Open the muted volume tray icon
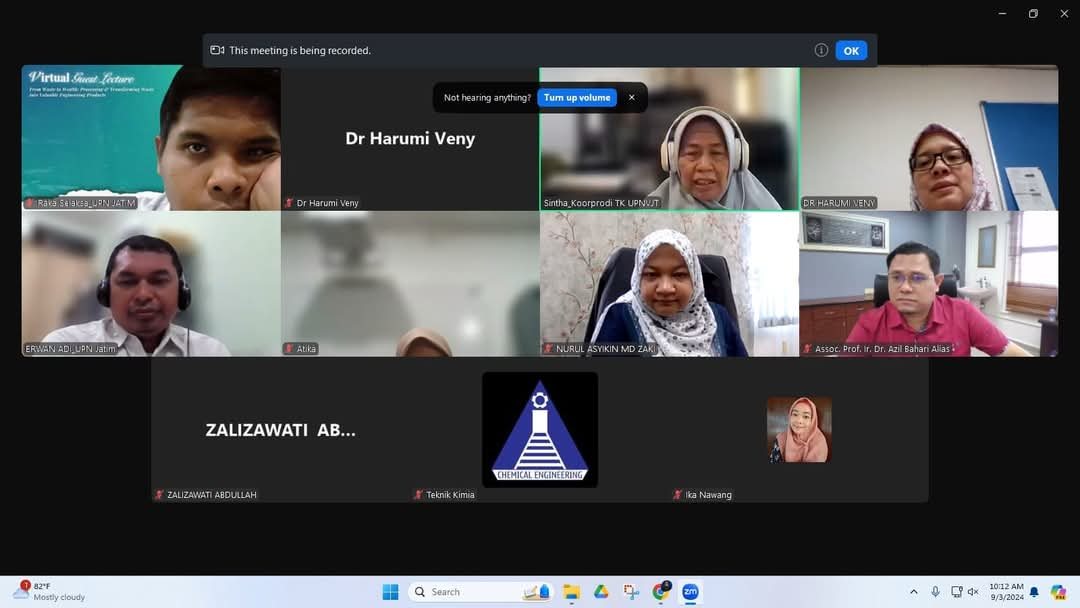Screen dimensions: 1080x608 point(973,591)
